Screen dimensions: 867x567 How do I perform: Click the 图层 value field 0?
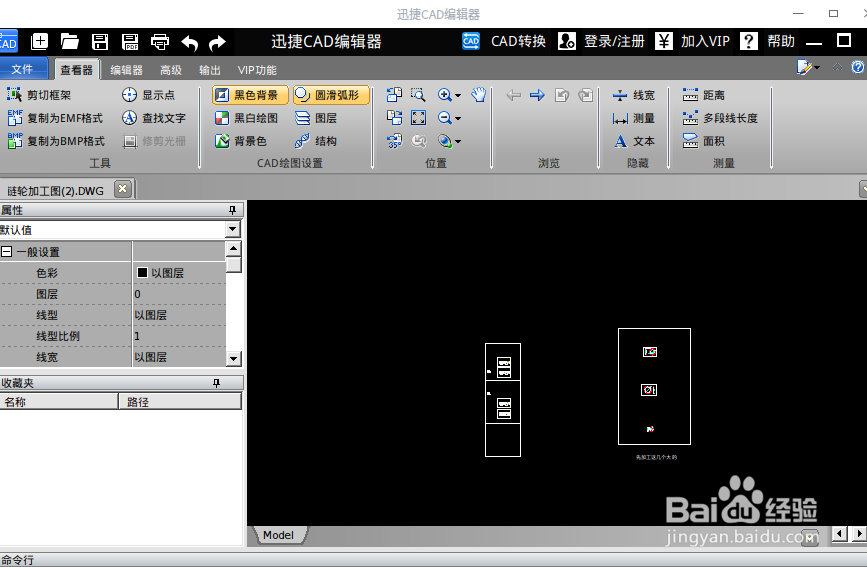(x=179, y=294)
